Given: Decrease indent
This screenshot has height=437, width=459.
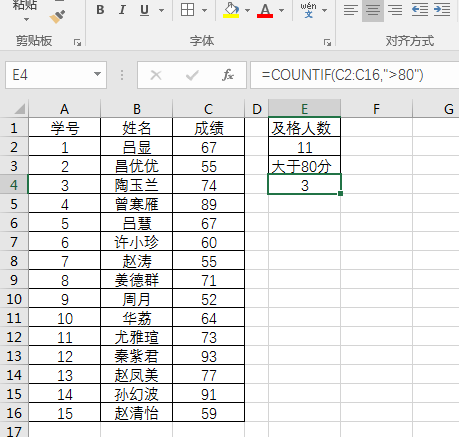Looking at the screenshot, I should coord(420,10).
